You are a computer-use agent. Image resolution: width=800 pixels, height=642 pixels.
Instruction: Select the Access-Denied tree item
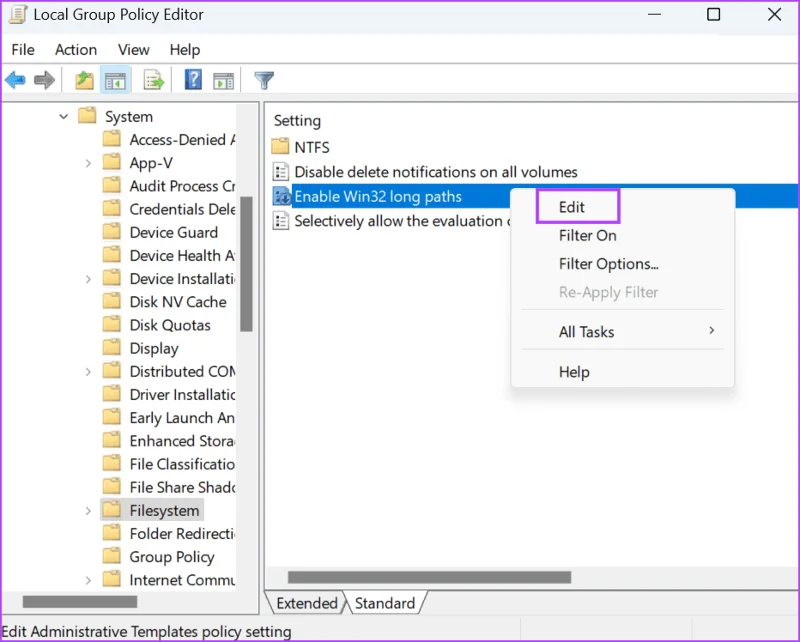(182, 139)
